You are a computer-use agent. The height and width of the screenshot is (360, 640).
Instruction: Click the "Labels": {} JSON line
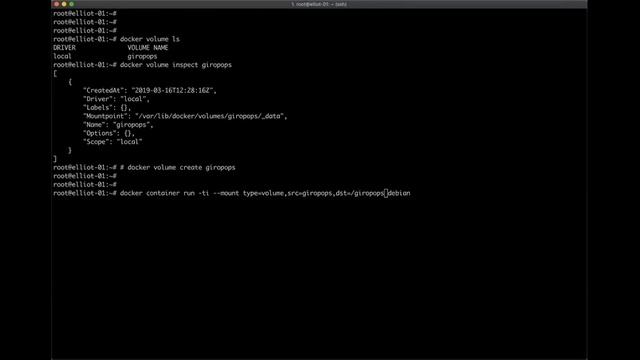107,108
